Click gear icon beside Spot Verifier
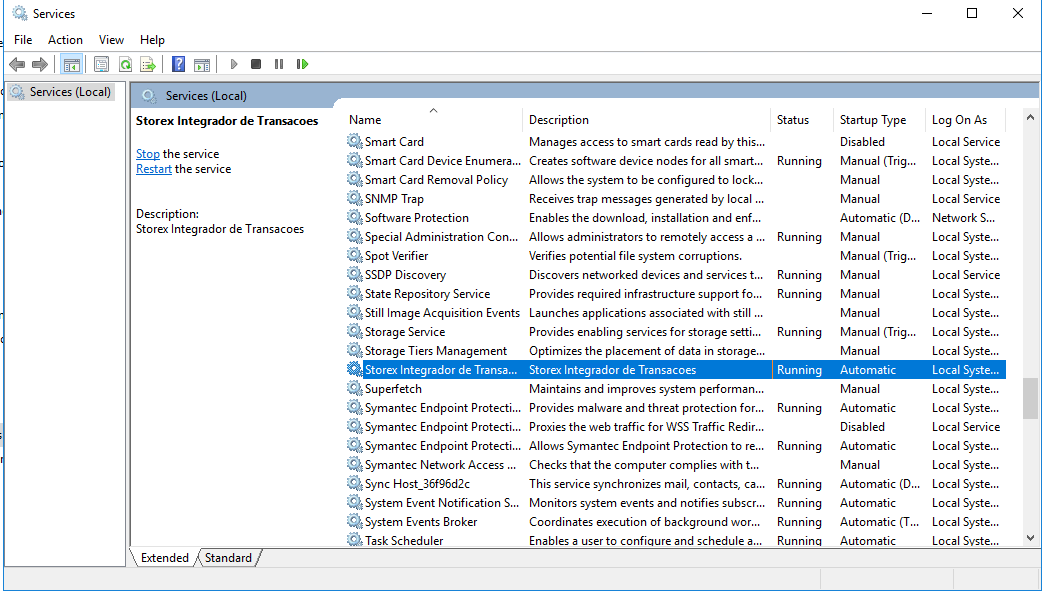The image size is (1042, 591). click(x=355, y=255)
